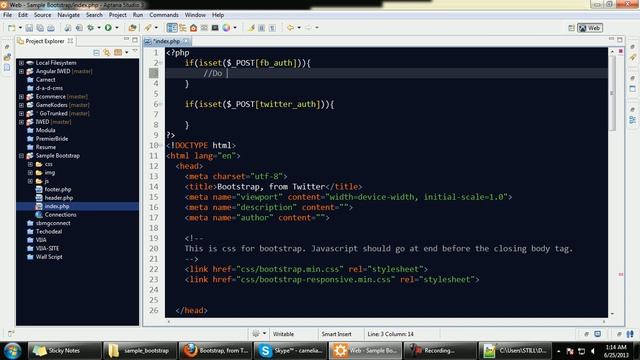640x360 pixels.
Task: Click the black terminal toolbar icon
Action: click(215, 28)
